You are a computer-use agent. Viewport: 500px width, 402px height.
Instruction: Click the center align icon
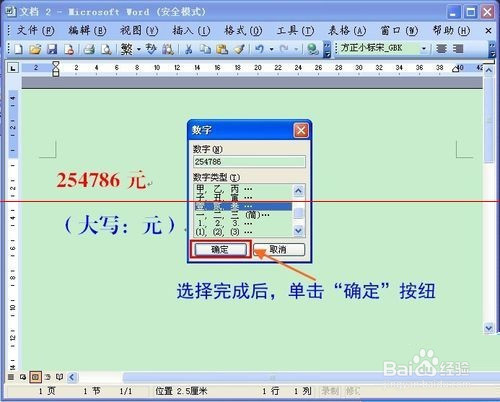tap(441, 49)
